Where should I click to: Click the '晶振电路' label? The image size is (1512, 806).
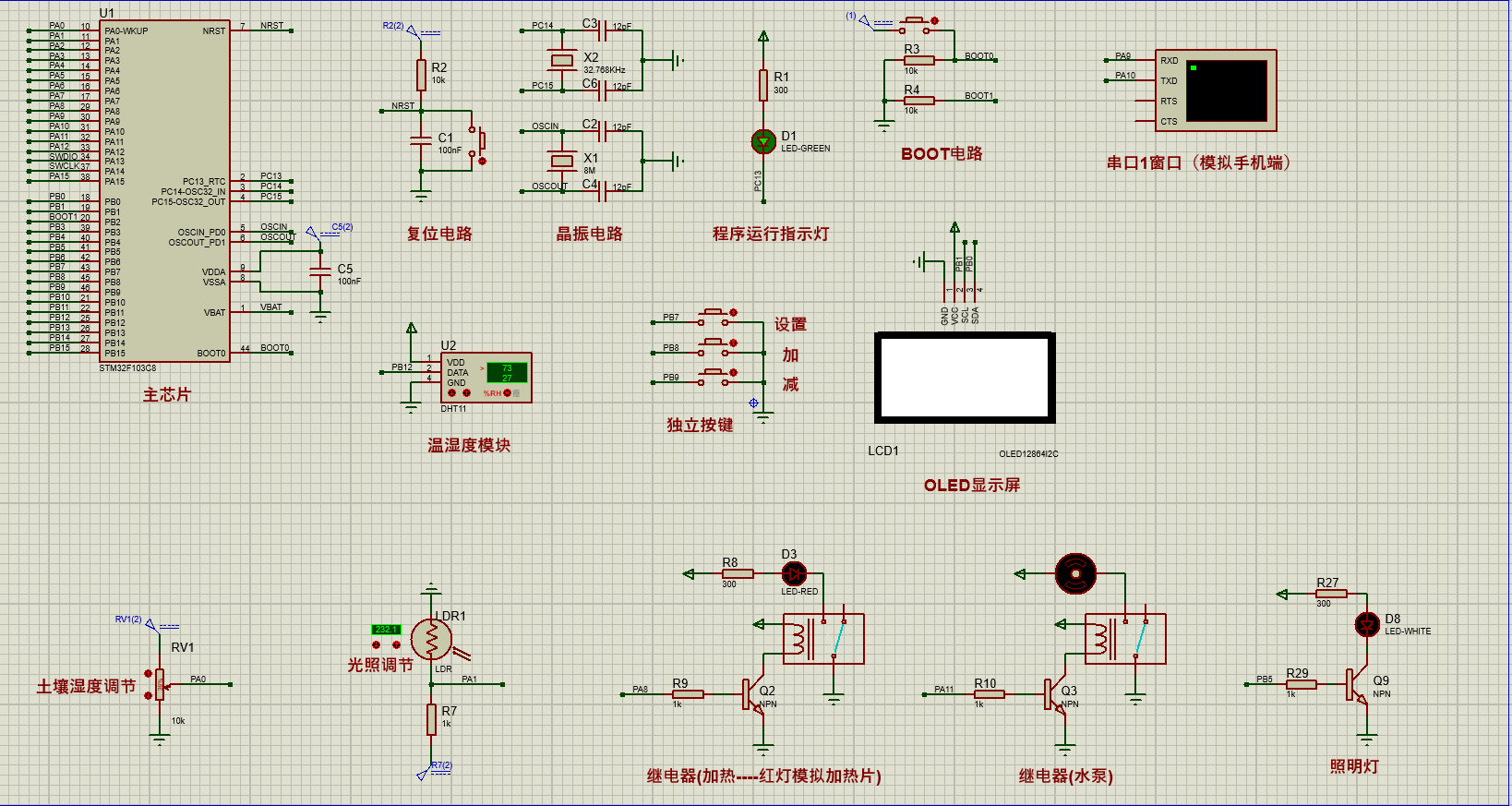[x=589, y=234]
